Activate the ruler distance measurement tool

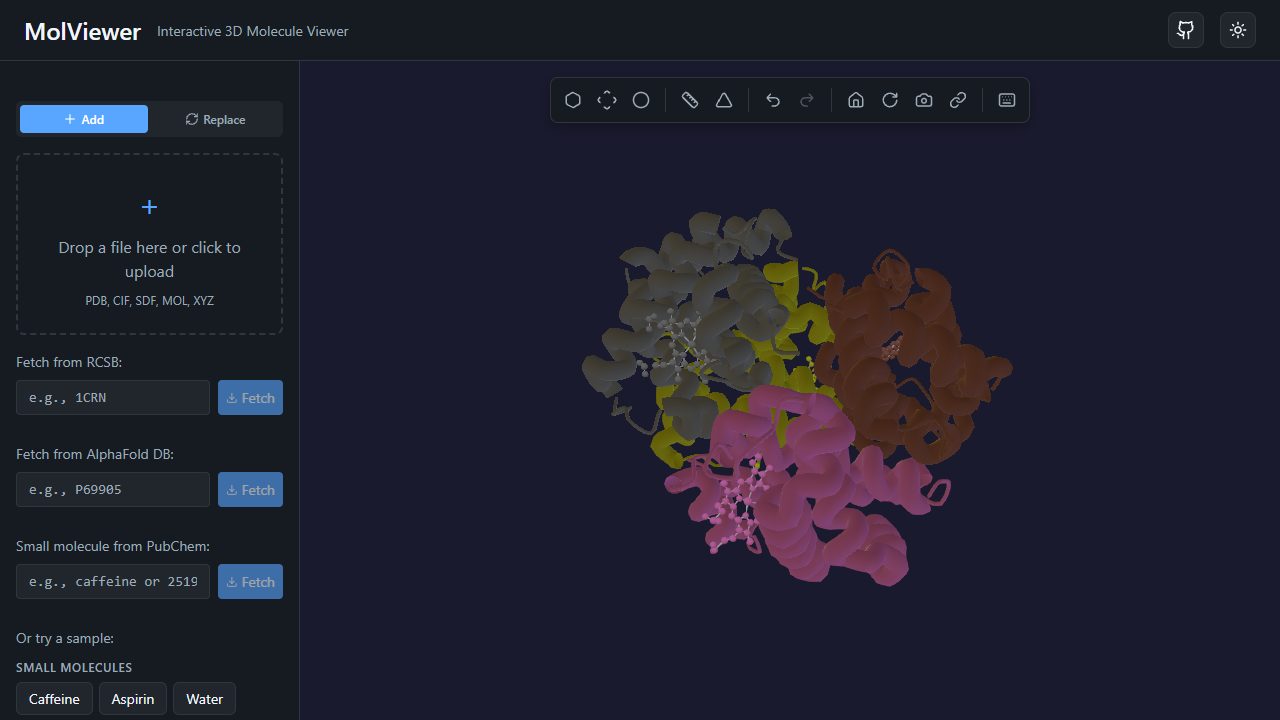690,100
